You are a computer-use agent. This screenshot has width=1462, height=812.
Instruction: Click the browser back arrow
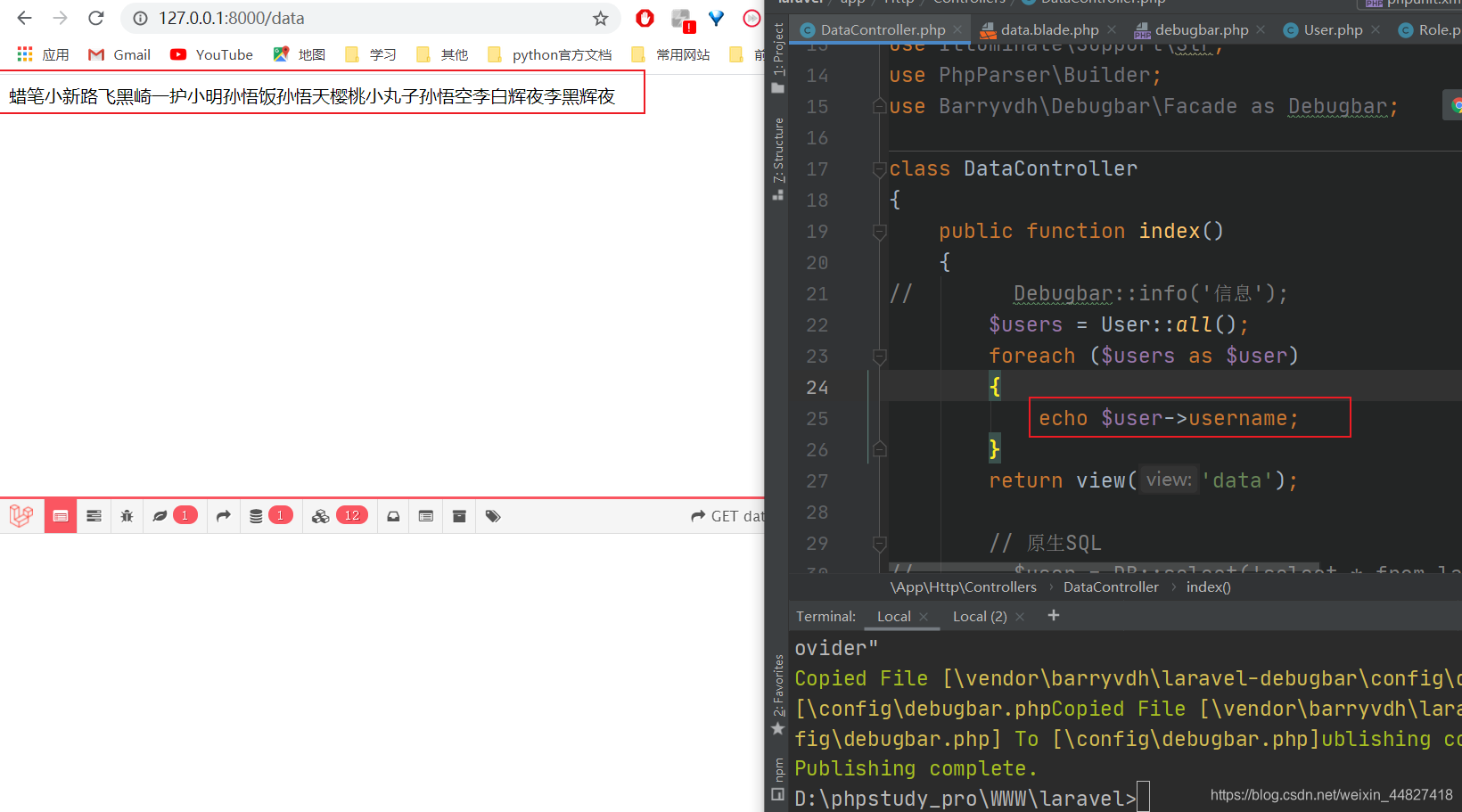coord(24,18)
